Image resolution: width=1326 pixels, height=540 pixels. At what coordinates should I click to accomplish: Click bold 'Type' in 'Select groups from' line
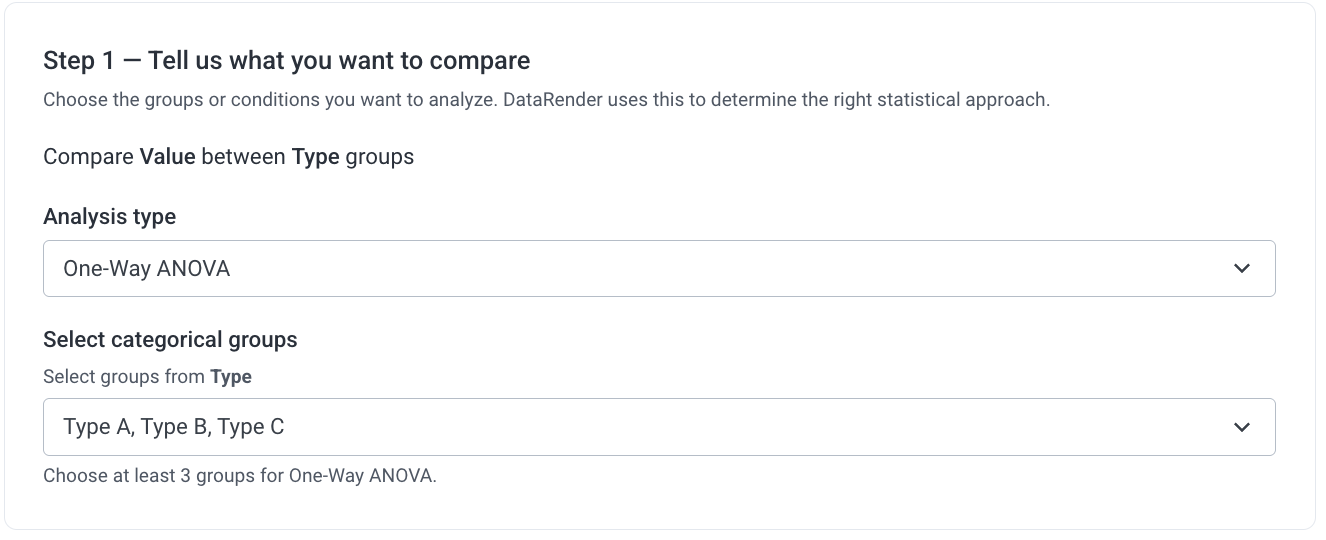[x=231, y=377]
